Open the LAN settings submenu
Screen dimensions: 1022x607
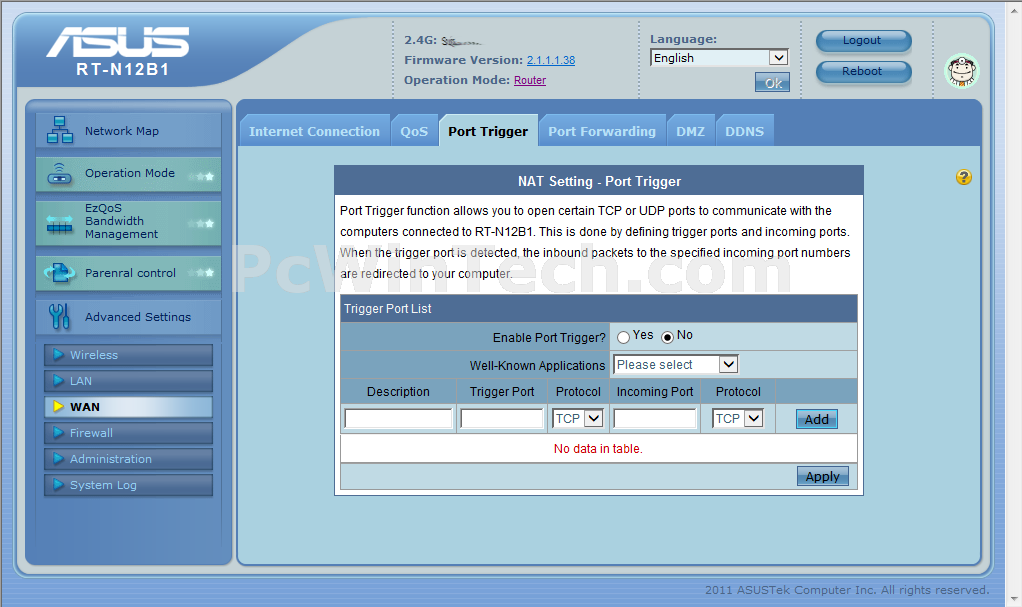(x=128, y=381)
